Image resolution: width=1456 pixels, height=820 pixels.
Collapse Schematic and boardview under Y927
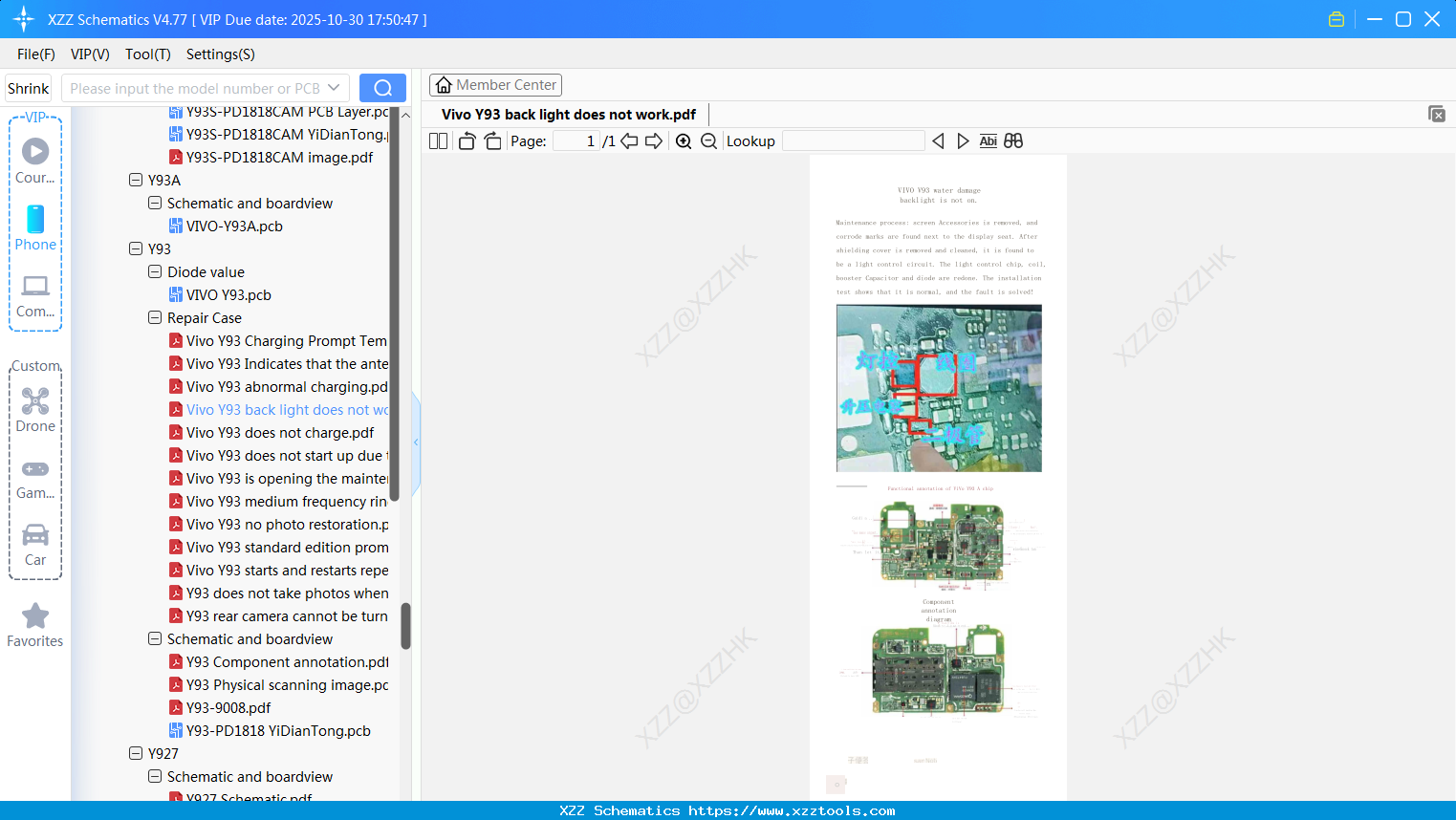[155, 776]
